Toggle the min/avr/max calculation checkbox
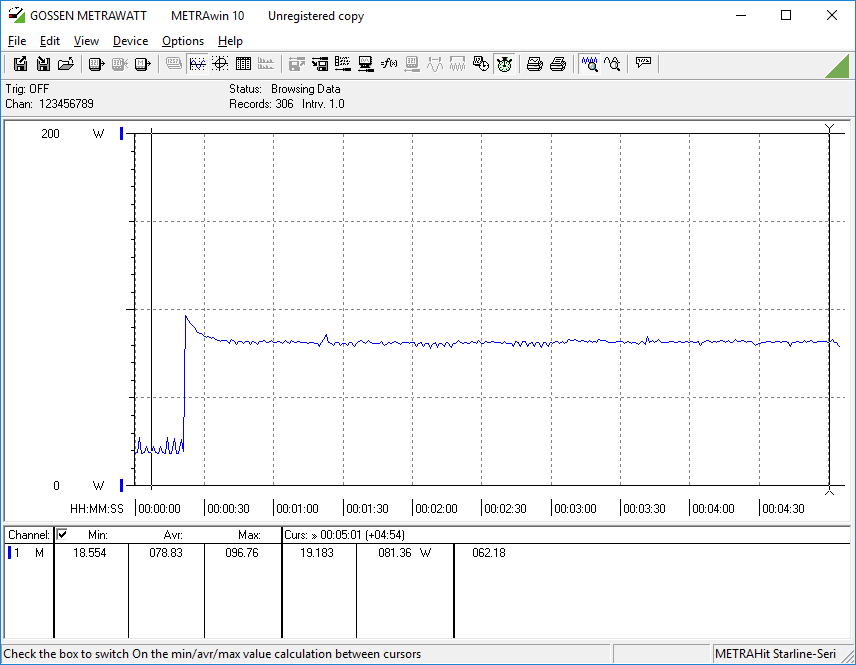This screenshot has height=665, width=856. click(62, 535)
